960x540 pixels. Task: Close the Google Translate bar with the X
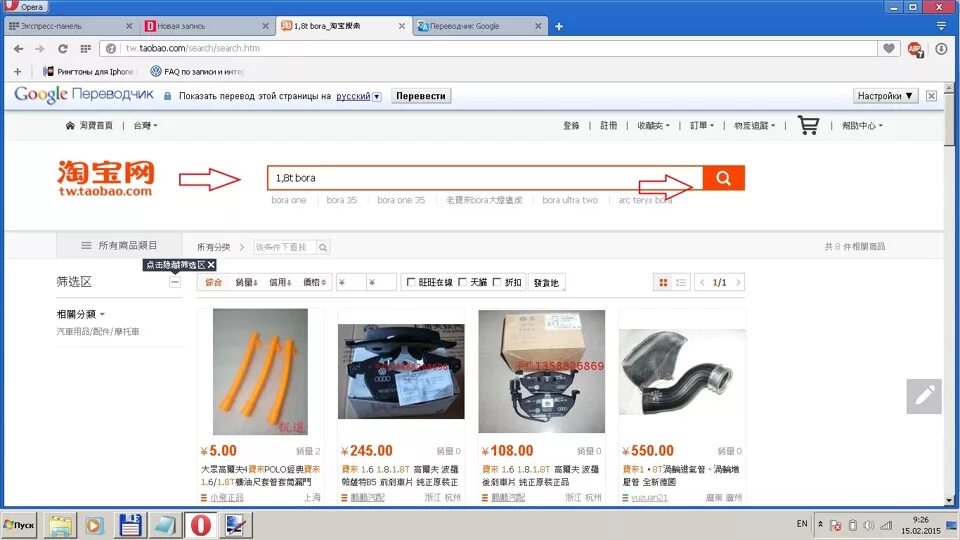[x=931, y=96]
